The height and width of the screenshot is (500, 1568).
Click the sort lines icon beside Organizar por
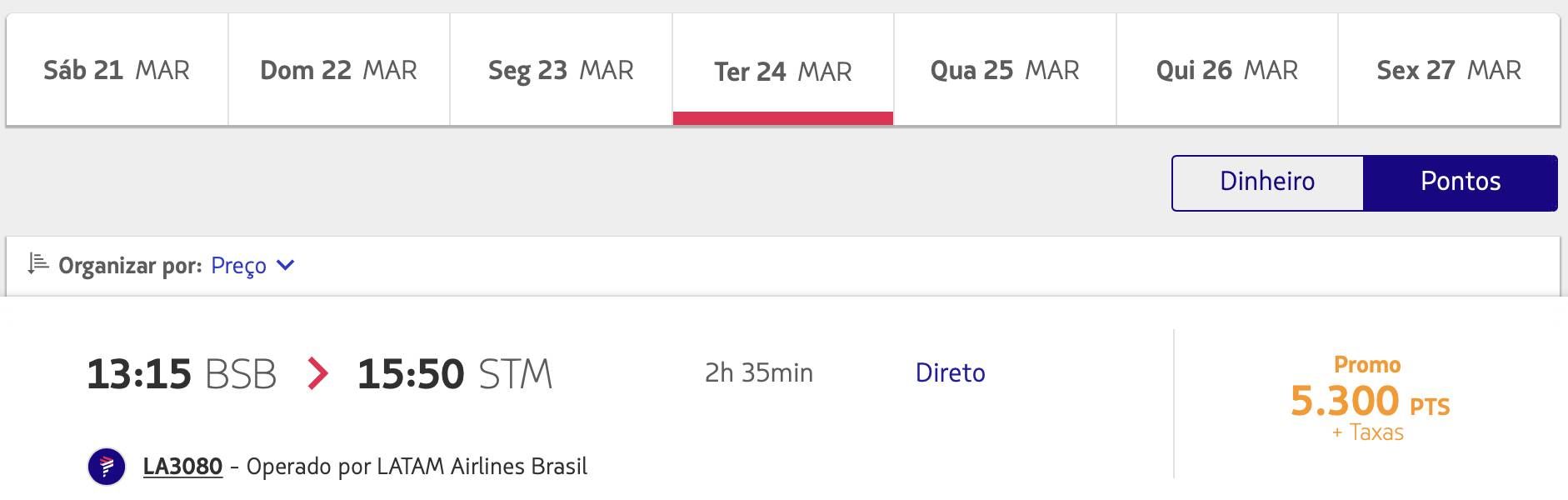pos(38,264)
